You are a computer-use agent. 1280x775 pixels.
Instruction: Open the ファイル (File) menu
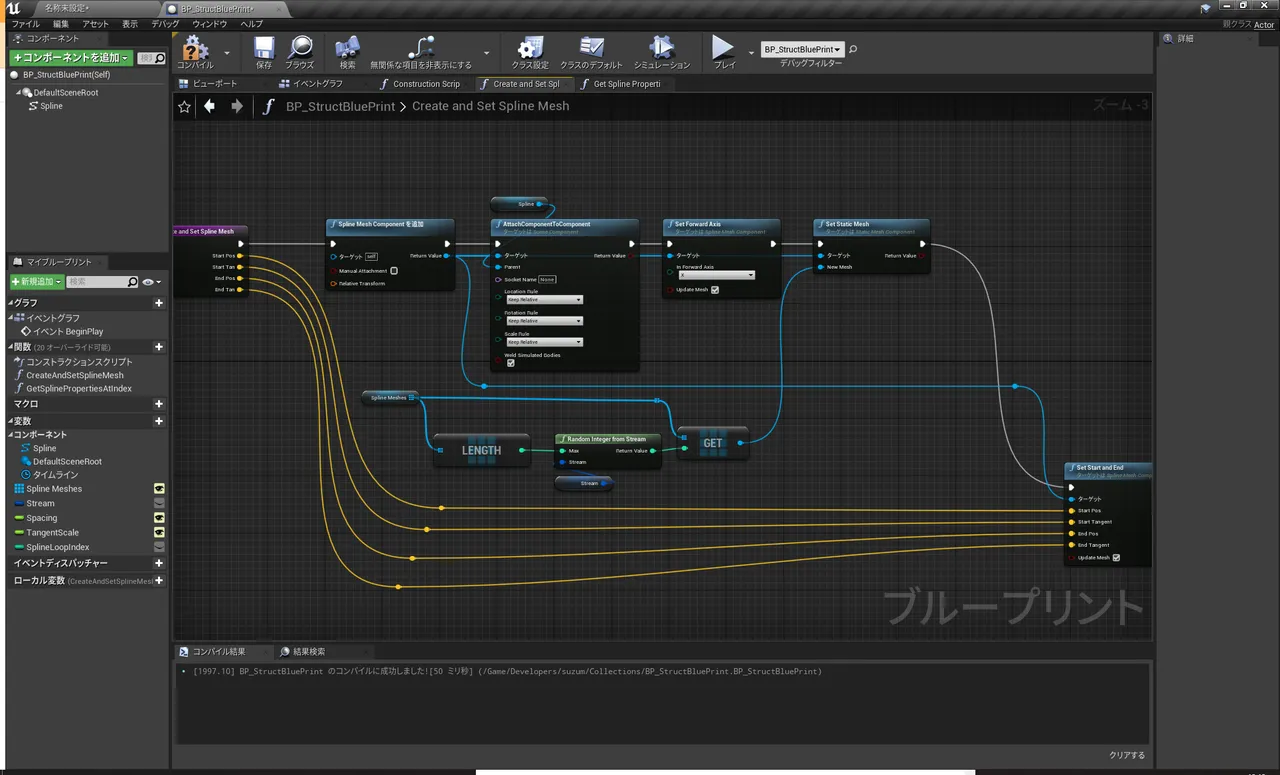tap(25, 23)
